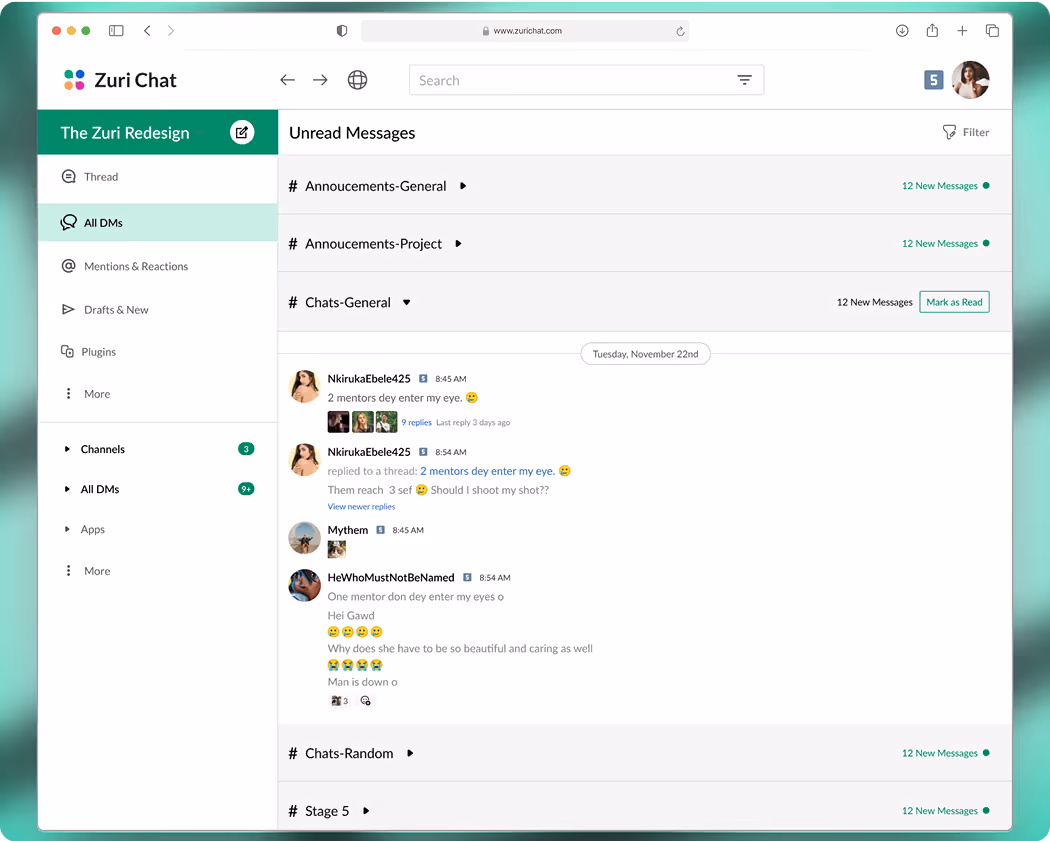The image size is (1050, 841).
Task: Click HeWhoMustNotBeNamed's avatar
Action: pos(305,585)
